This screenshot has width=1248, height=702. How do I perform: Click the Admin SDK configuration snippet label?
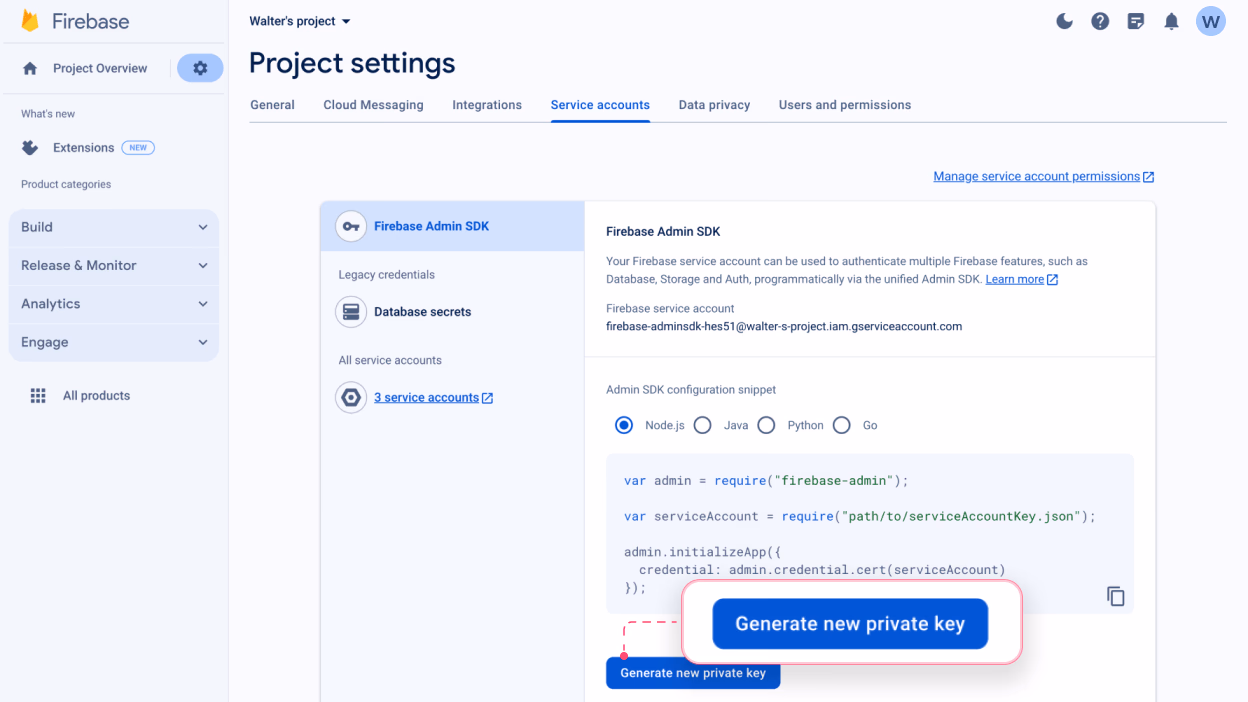pyautogui.click(x=691, y=390)
